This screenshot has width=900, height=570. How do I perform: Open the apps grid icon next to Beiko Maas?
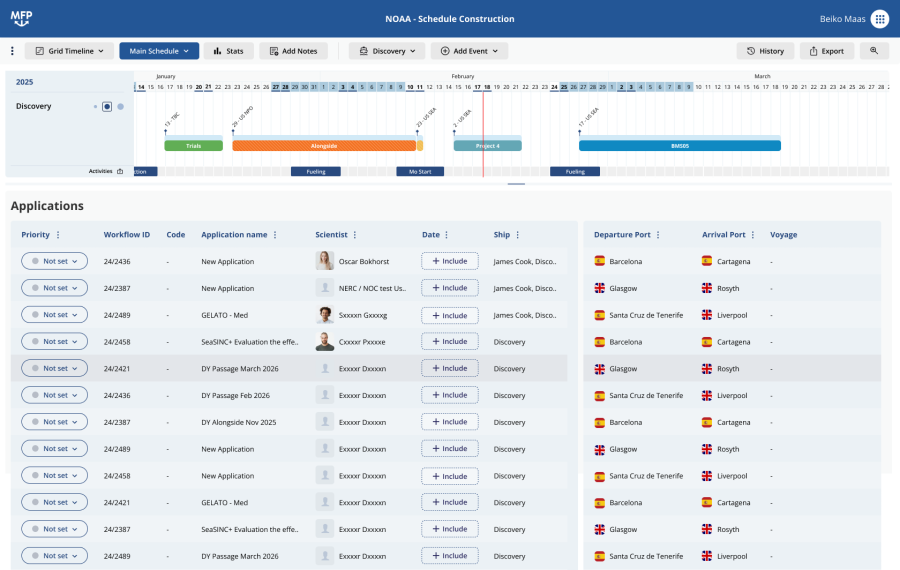[879, 19]
